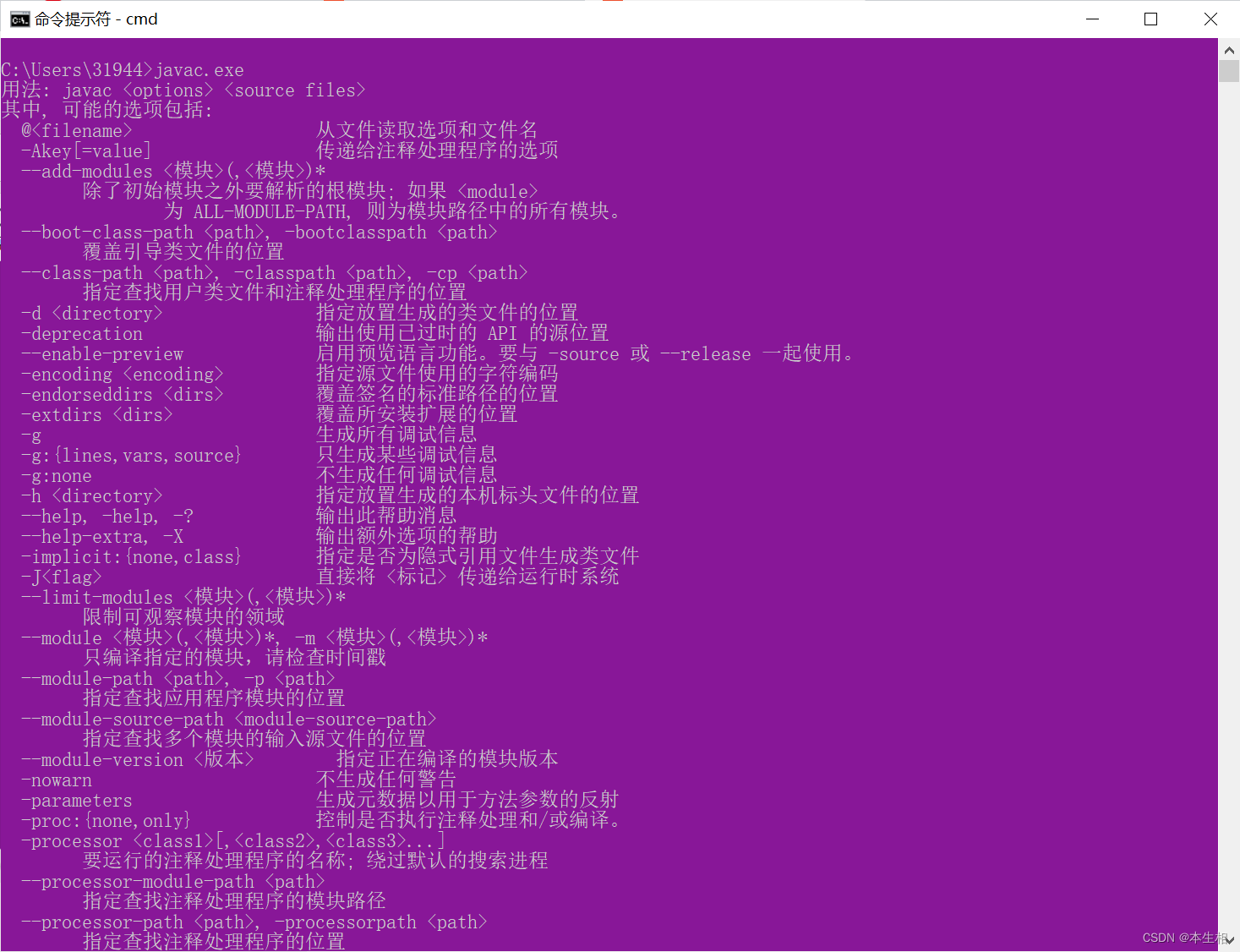Click the '--help-extra, -X' option text
This screenshot has height=952, width=1240.
pos(102,537)
